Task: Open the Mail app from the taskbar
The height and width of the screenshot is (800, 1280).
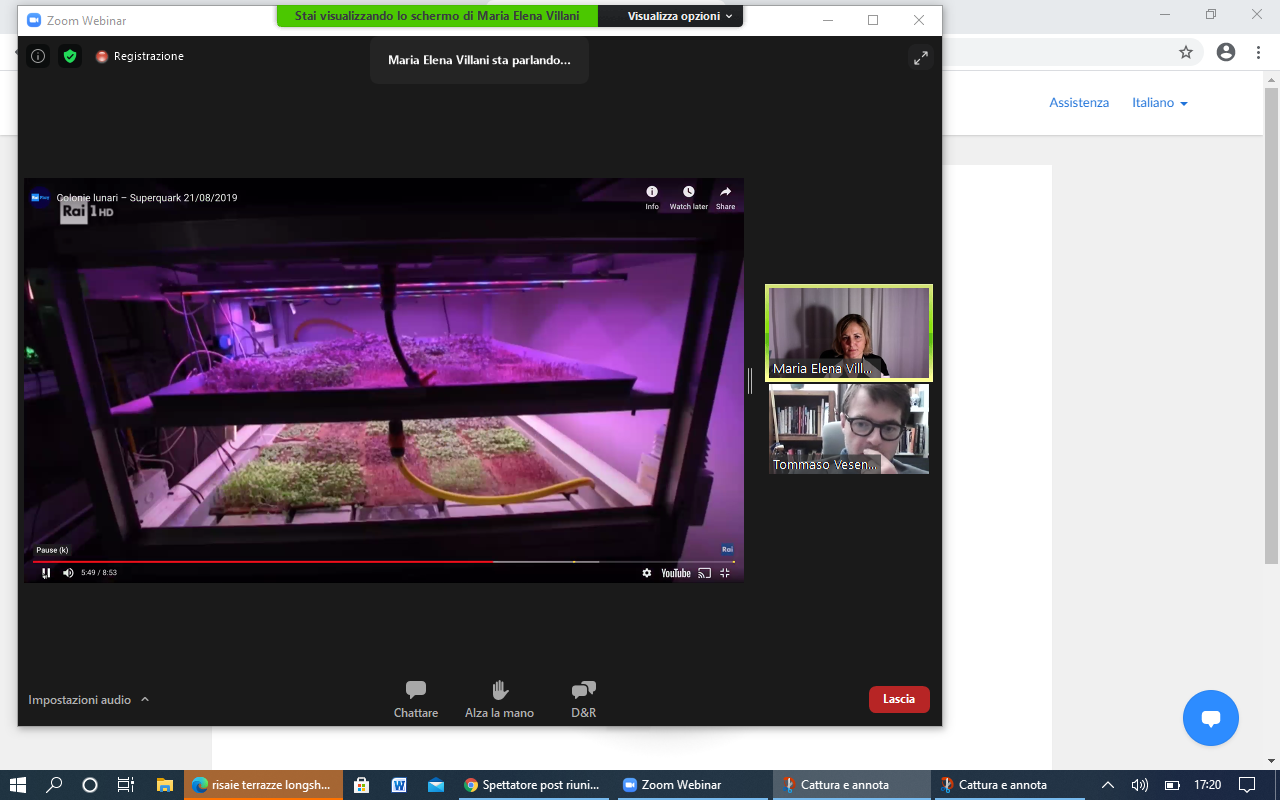Action: [435, 785]
